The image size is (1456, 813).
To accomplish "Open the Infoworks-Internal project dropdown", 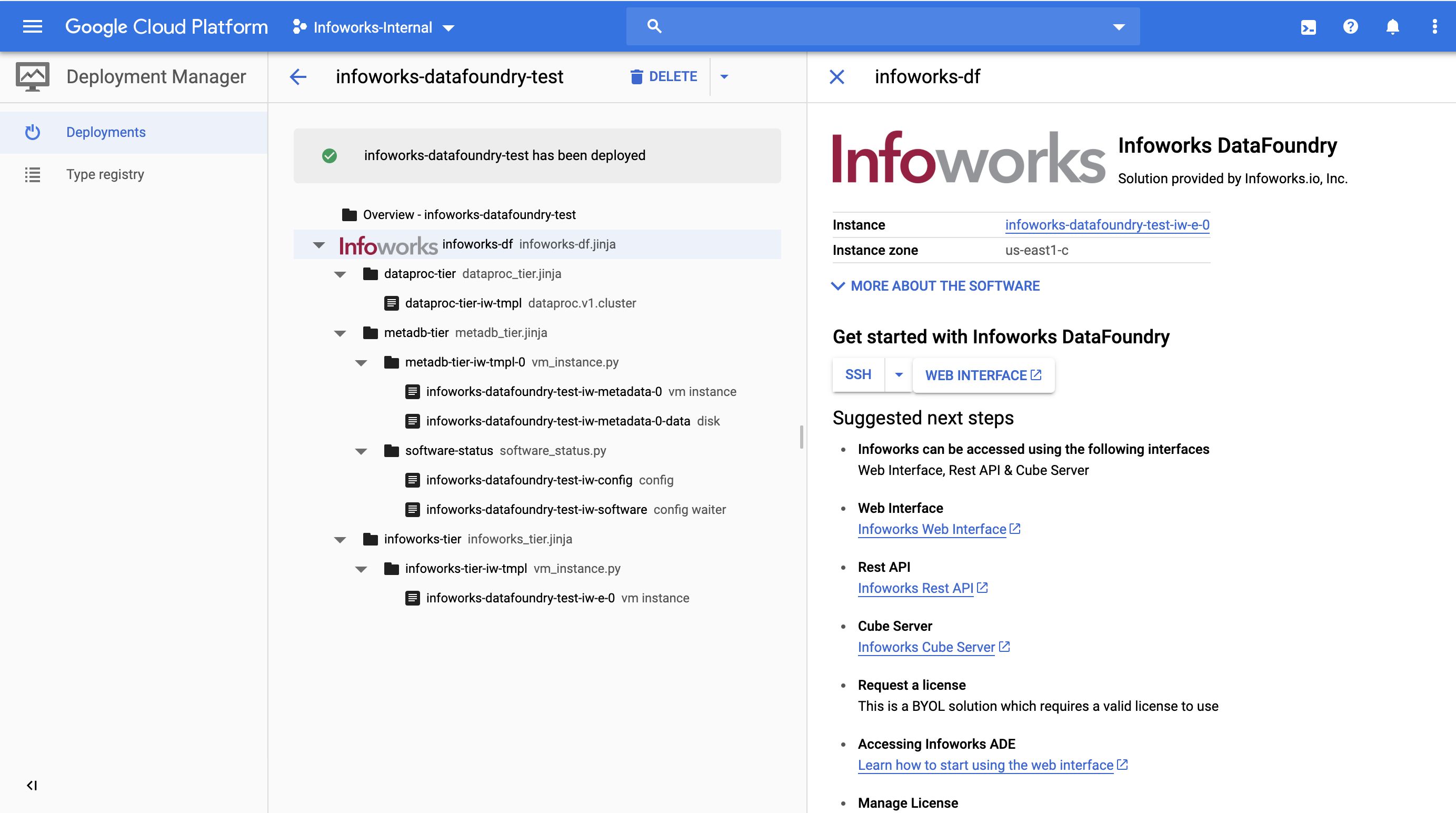I will [x=373, y=27].
